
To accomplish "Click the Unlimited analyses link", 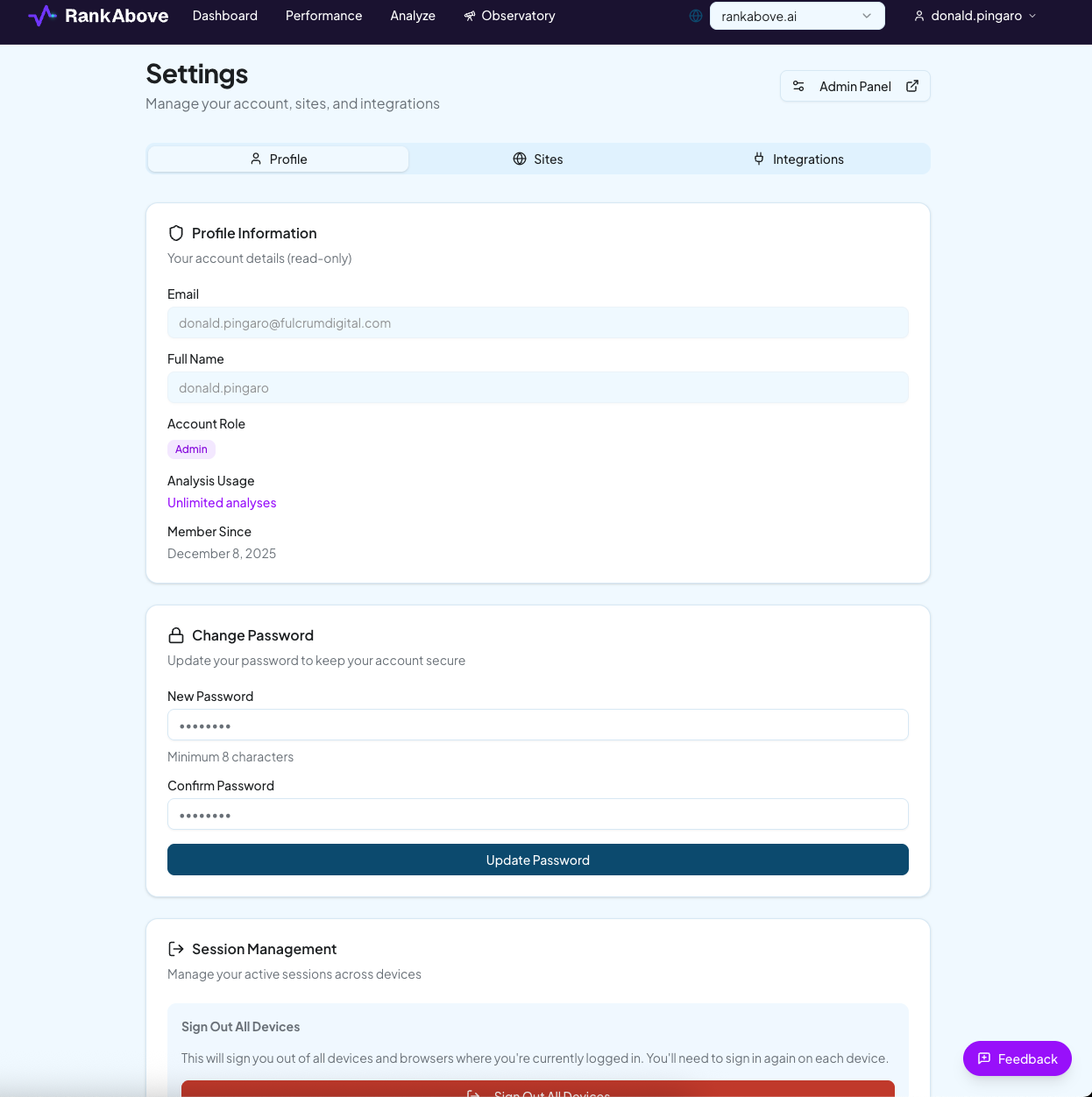I will (222, 503).
